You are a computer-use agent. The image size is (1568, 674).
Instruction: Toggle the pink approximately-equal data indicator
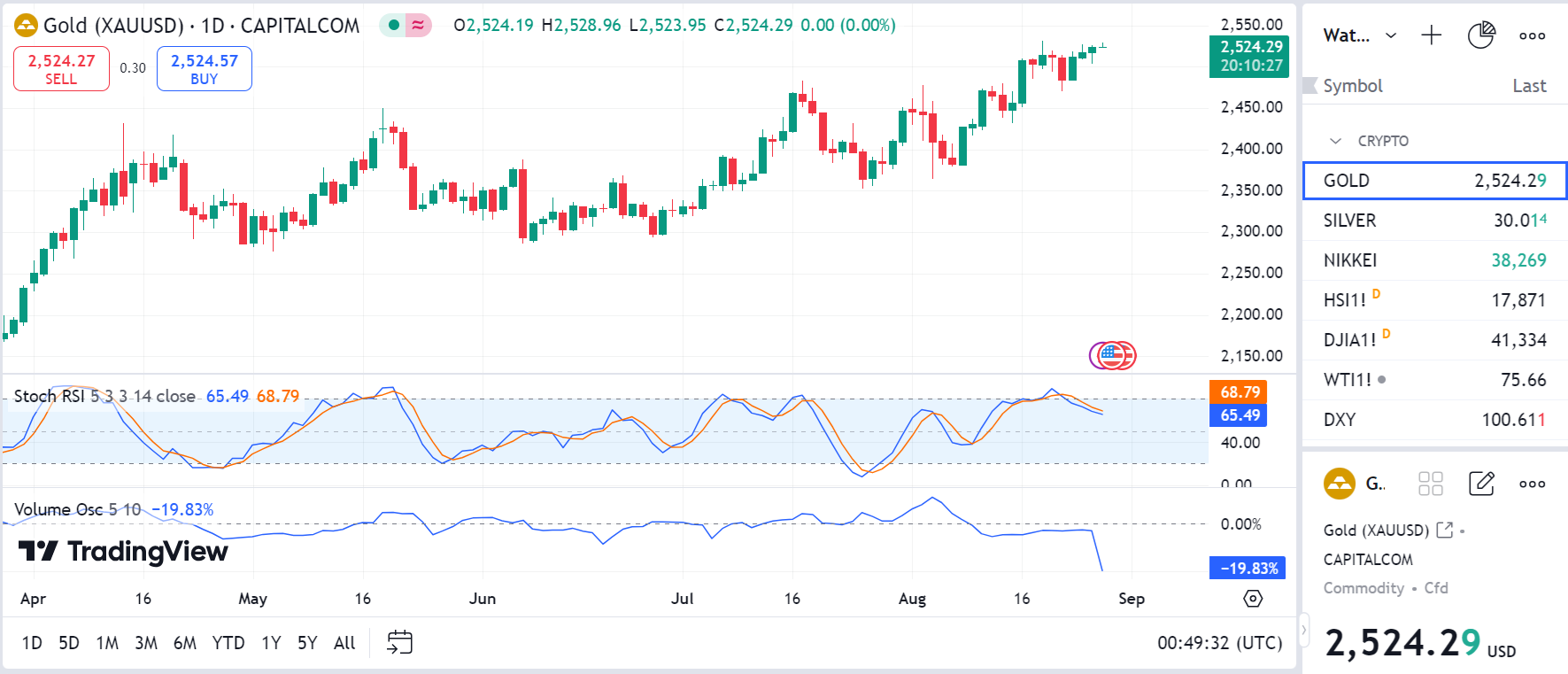point(418,25)
